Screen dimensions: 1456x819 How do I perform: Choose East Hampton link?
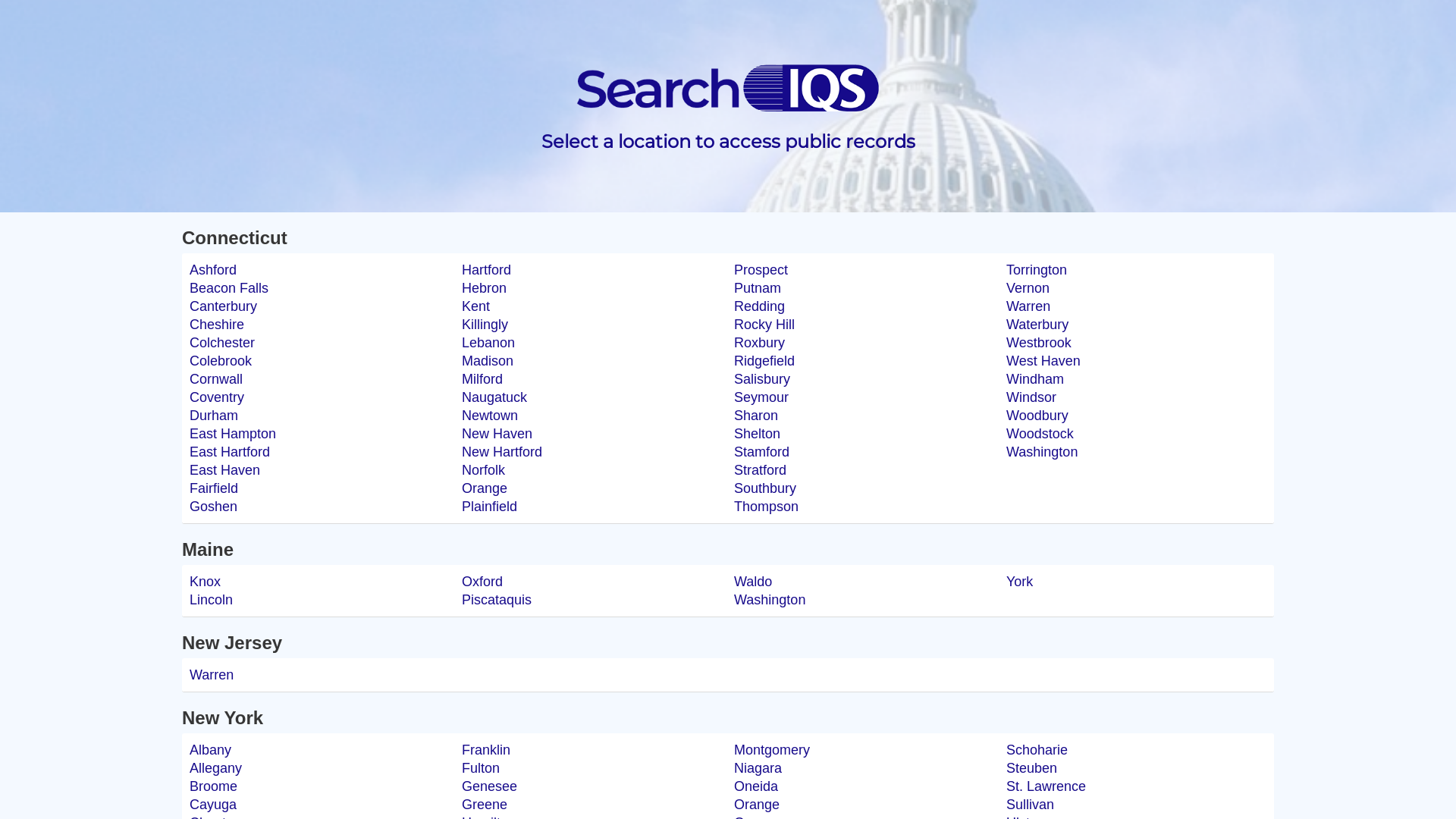coord(233,434)
